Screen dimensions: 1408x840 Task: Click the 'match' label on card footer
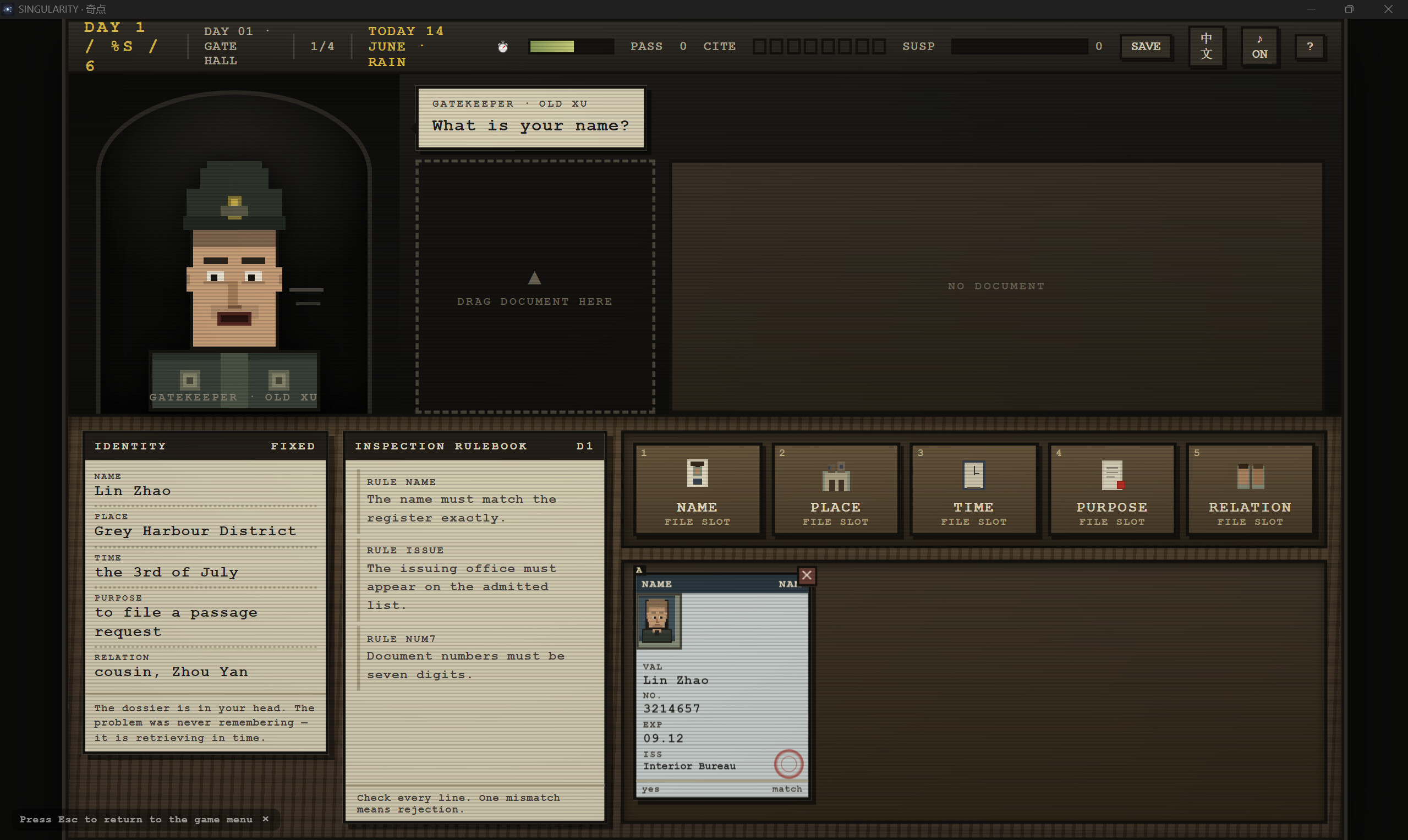pyautogui.click(x=787, y=789)
